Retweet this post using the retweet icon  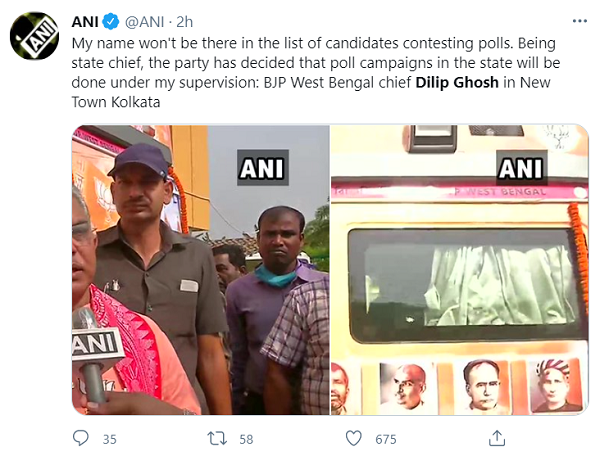coord(215,438)
